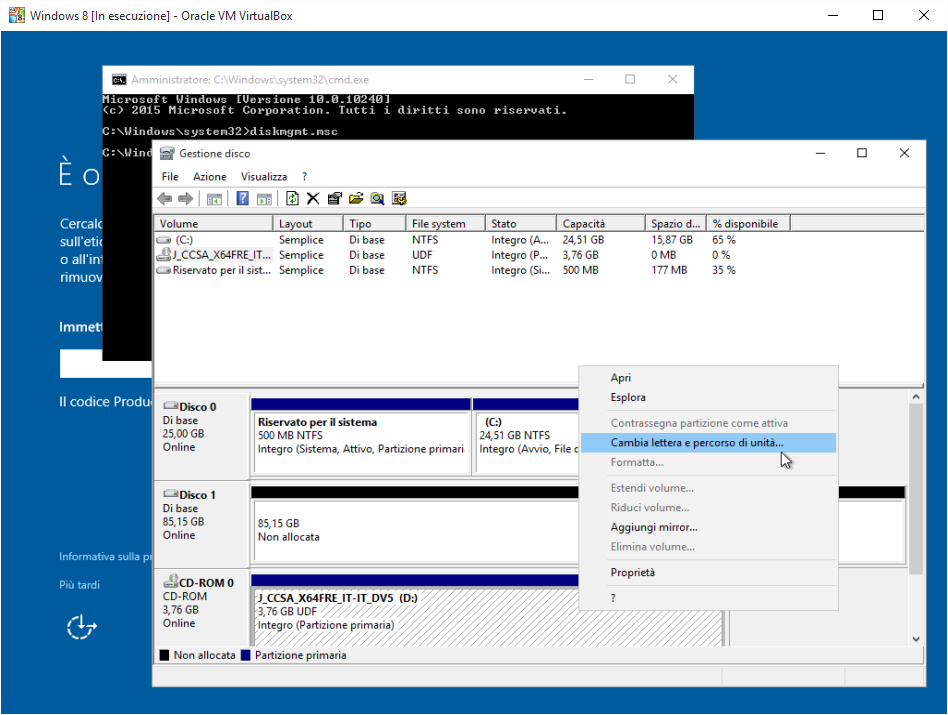Open the ? help menu in menu bar
This screenshot has height=715, width=948.
click(305, 176)
